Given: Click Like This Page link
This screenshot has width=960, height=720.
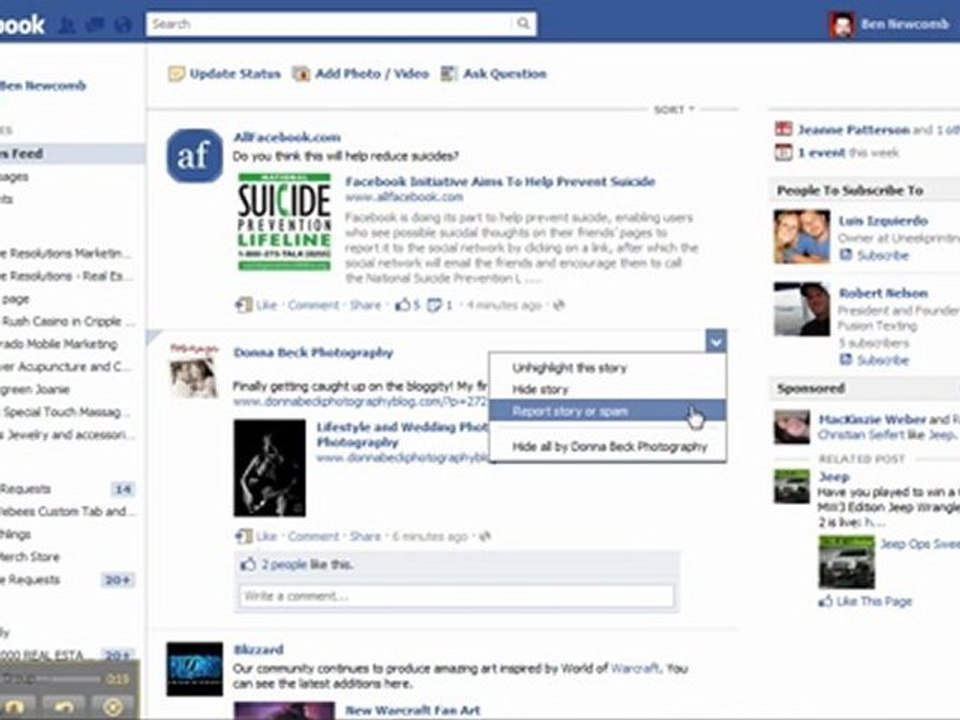Looking at the screenshot, I should pyautogui.click(x=874, y=601).
